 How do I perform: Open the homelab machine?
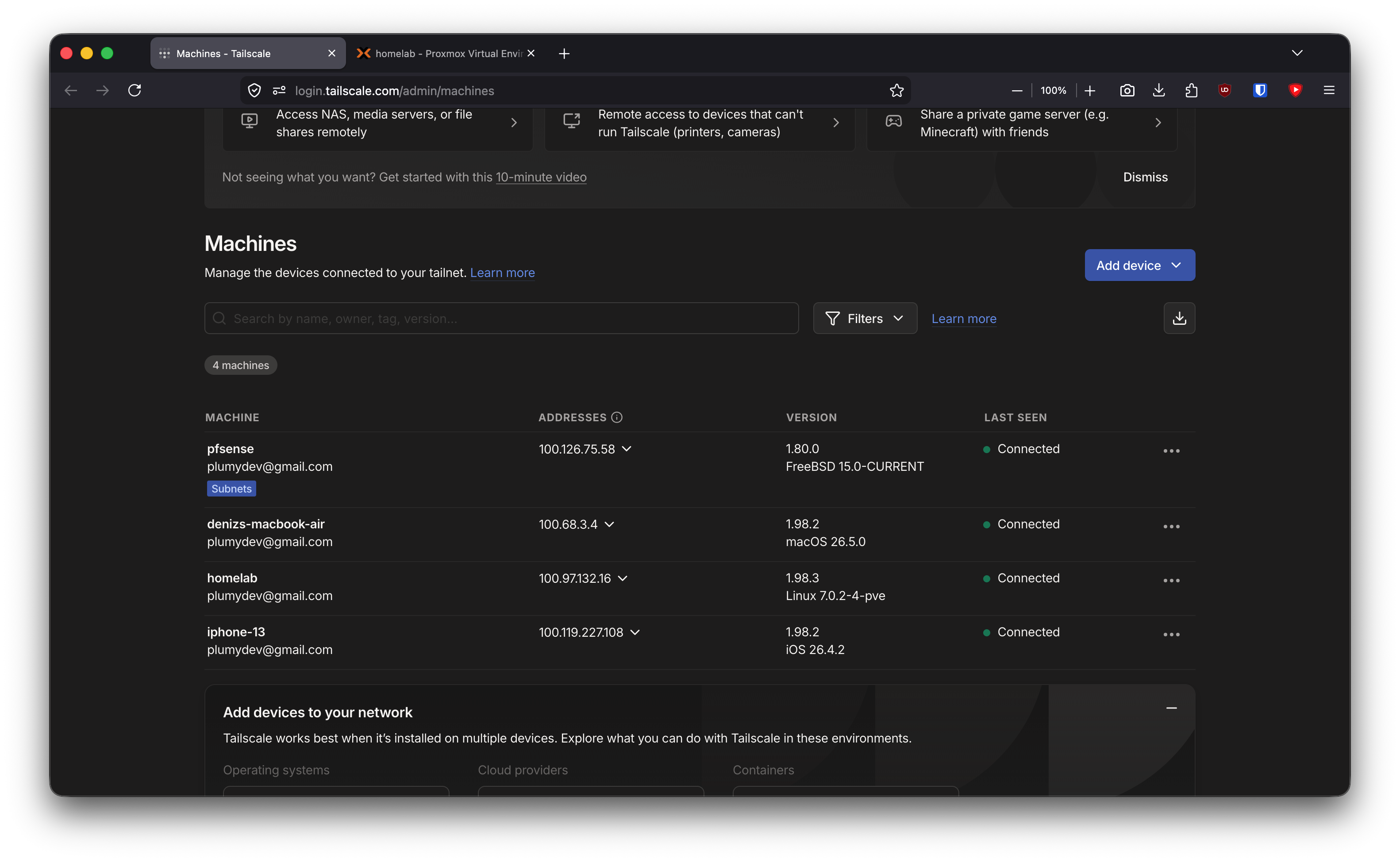(x=232, y=578)
